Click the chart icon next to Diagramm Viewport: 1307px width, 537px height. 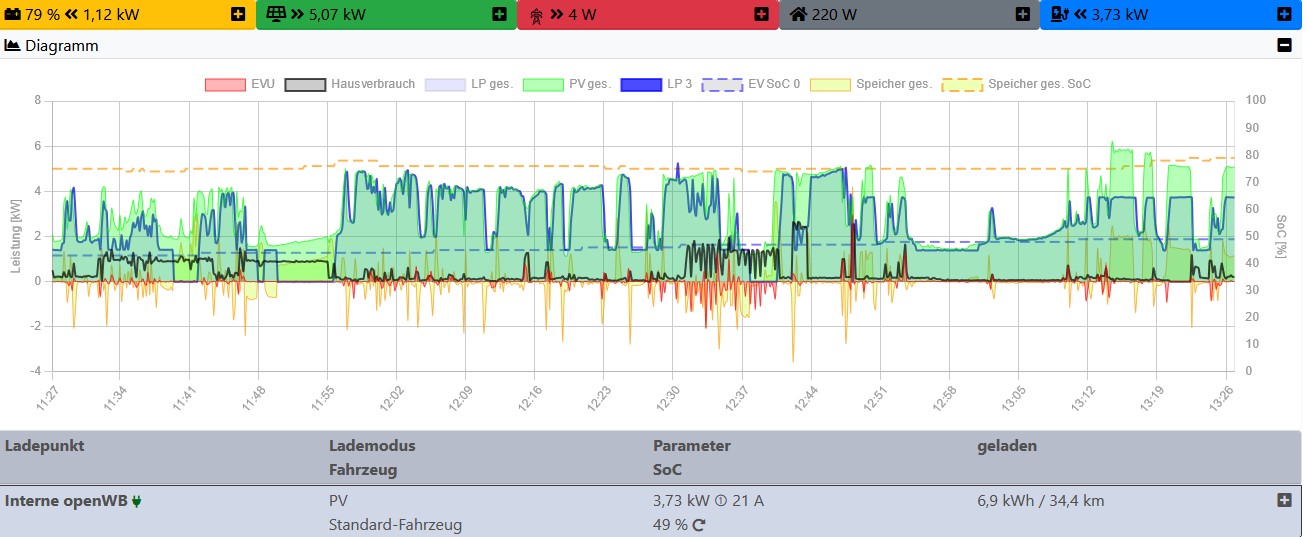pos(13,45)
